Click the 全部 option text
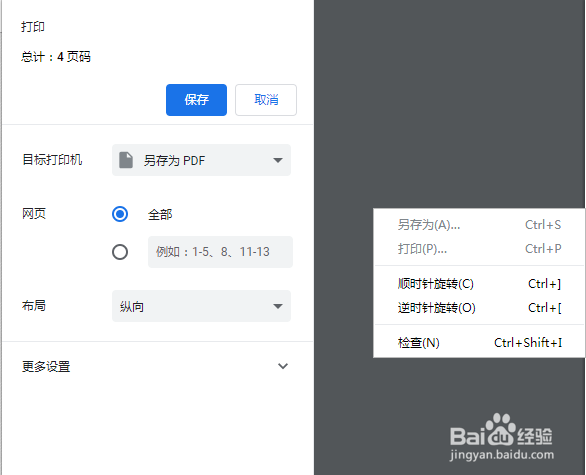The image size is (586, 475). pyautogui.click(x=160, y=215)
